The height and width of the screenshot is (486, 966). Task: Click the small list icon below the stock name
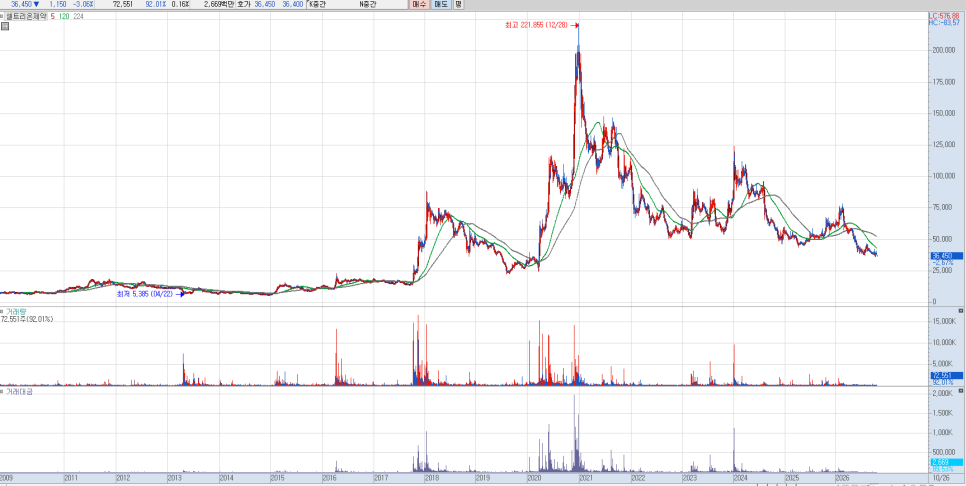[4, 26]
